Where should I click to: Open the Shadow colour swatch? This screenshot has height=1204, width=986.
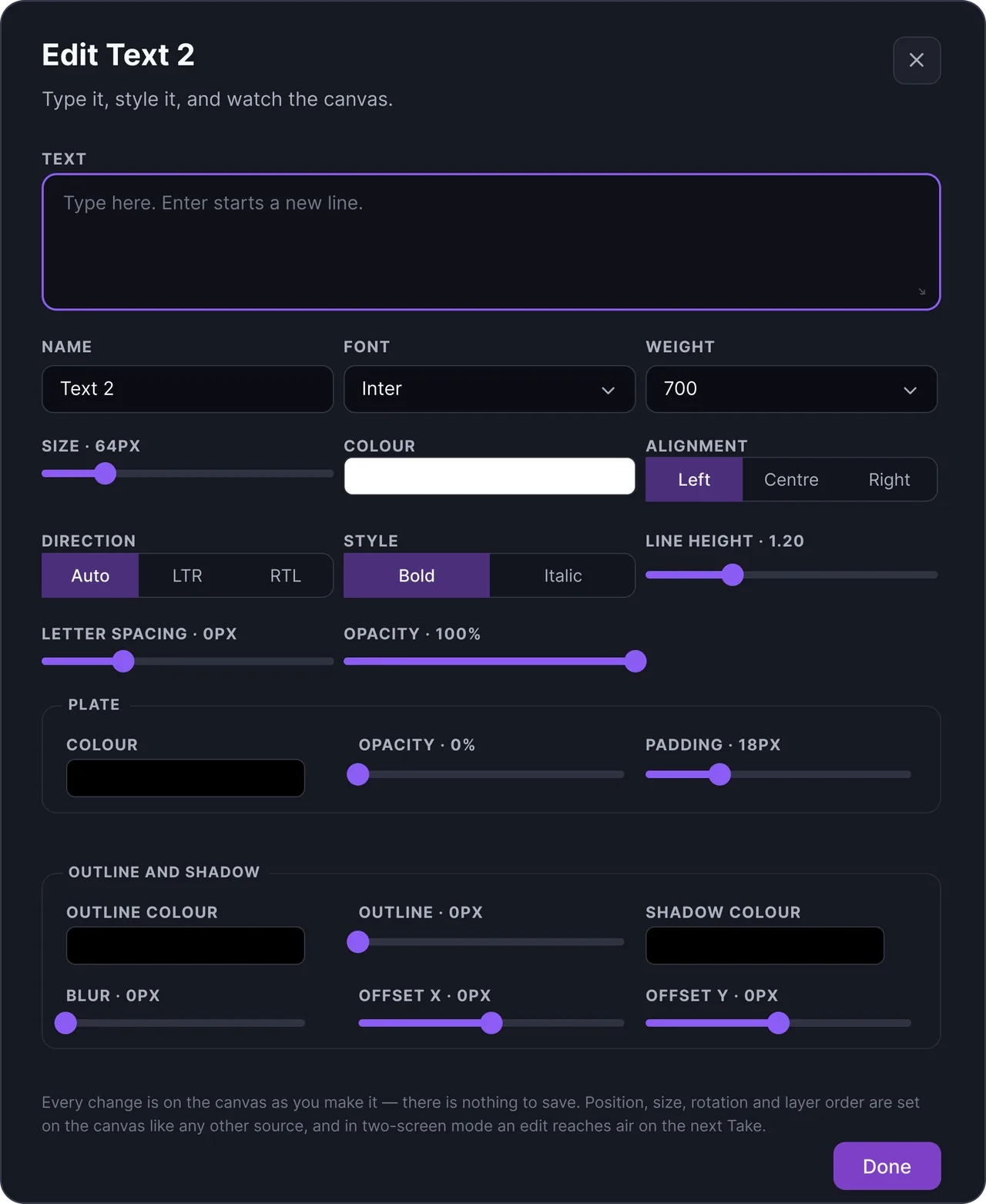[765, 945]
